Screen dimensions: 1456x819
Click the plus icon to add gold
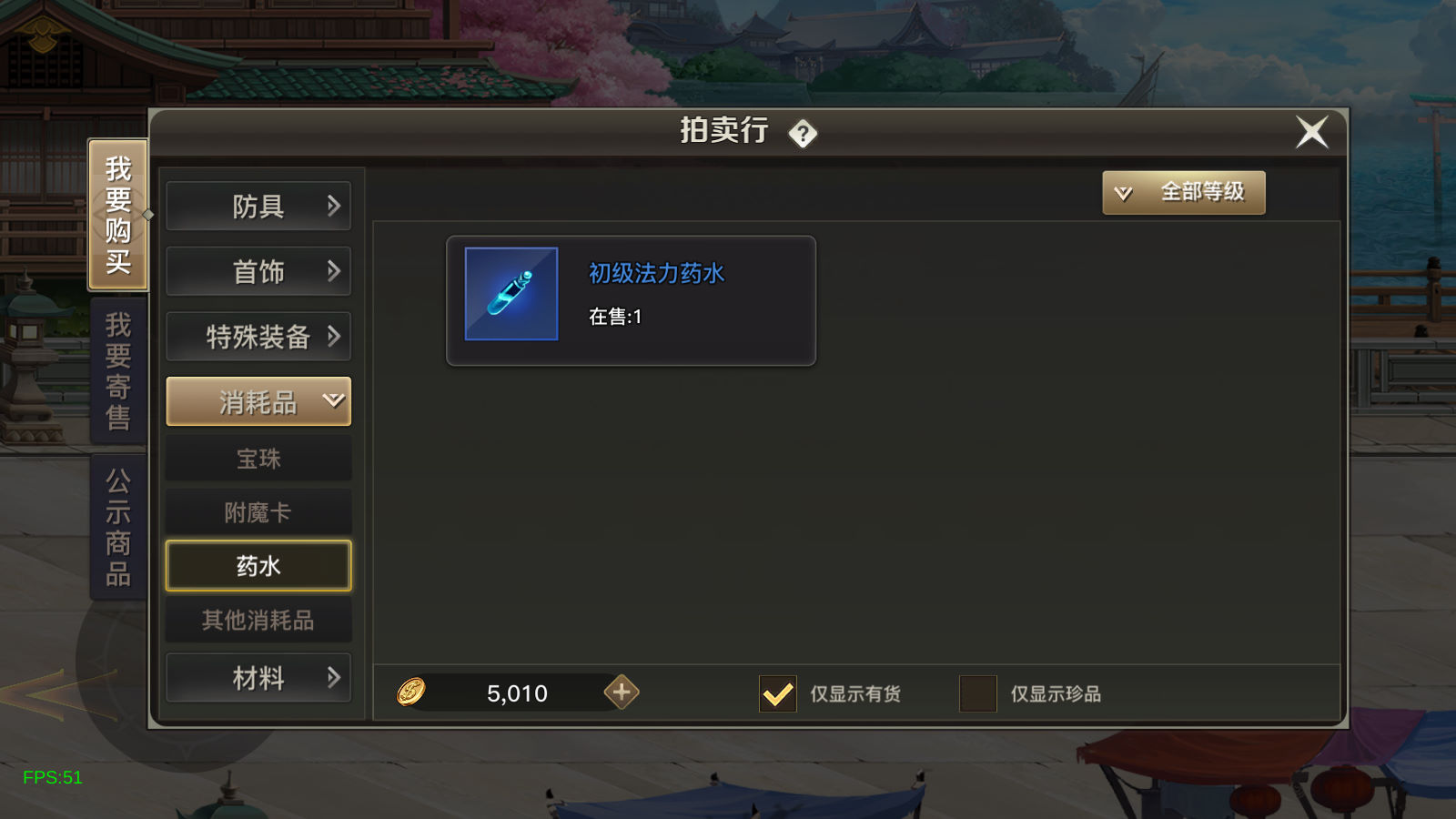tap(622, 693)
